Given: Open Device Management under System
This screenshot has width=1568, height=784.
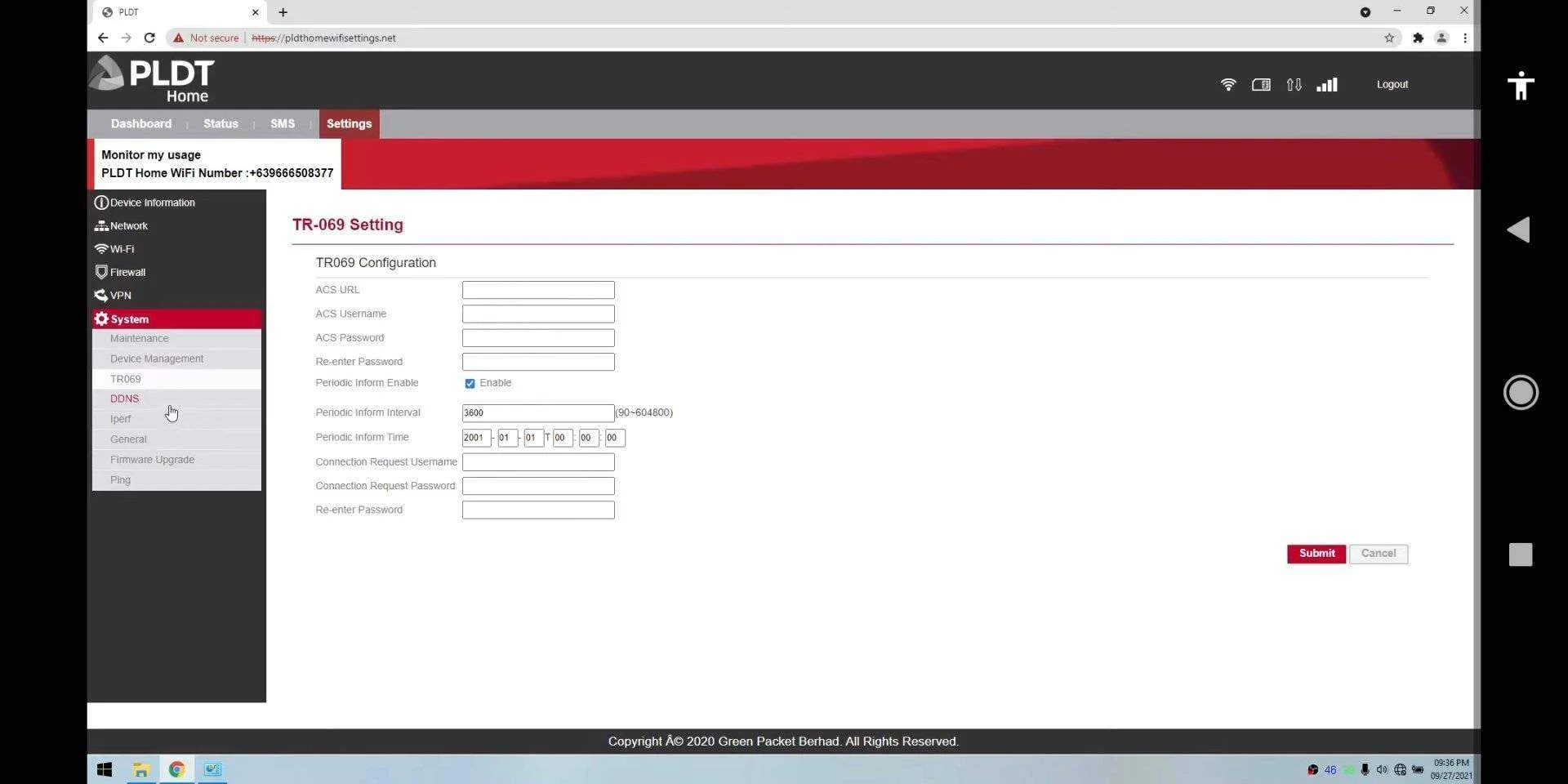Looking at the screenshot, I should (x=176, y=359).
